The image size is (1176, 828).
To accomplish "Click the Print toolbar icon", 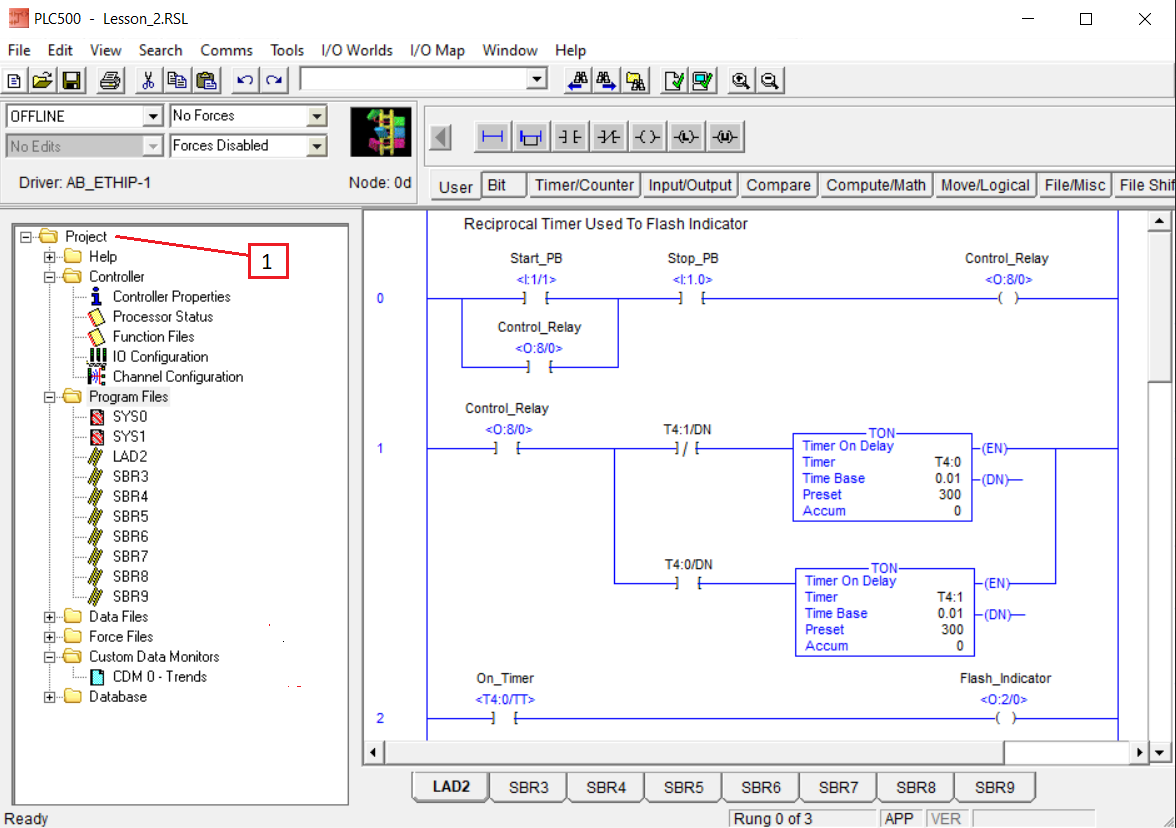I will point(110,80).
